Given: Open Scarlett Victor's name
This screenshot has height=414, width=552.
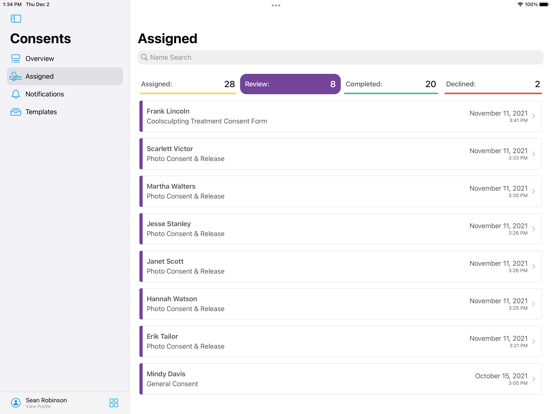Looking at the screenshot, I should (x=170, y=149).
